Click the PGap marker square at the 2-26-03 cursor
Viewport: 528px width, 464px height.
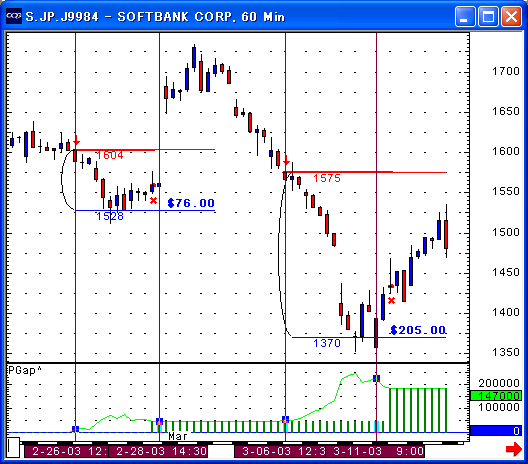75,429
